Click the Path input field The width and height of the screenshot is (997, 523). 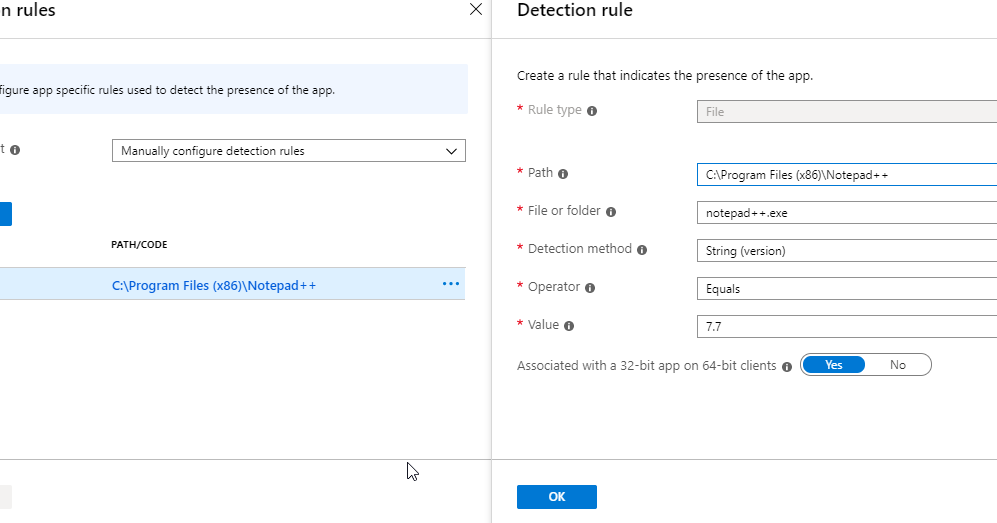tap(846, 175)
